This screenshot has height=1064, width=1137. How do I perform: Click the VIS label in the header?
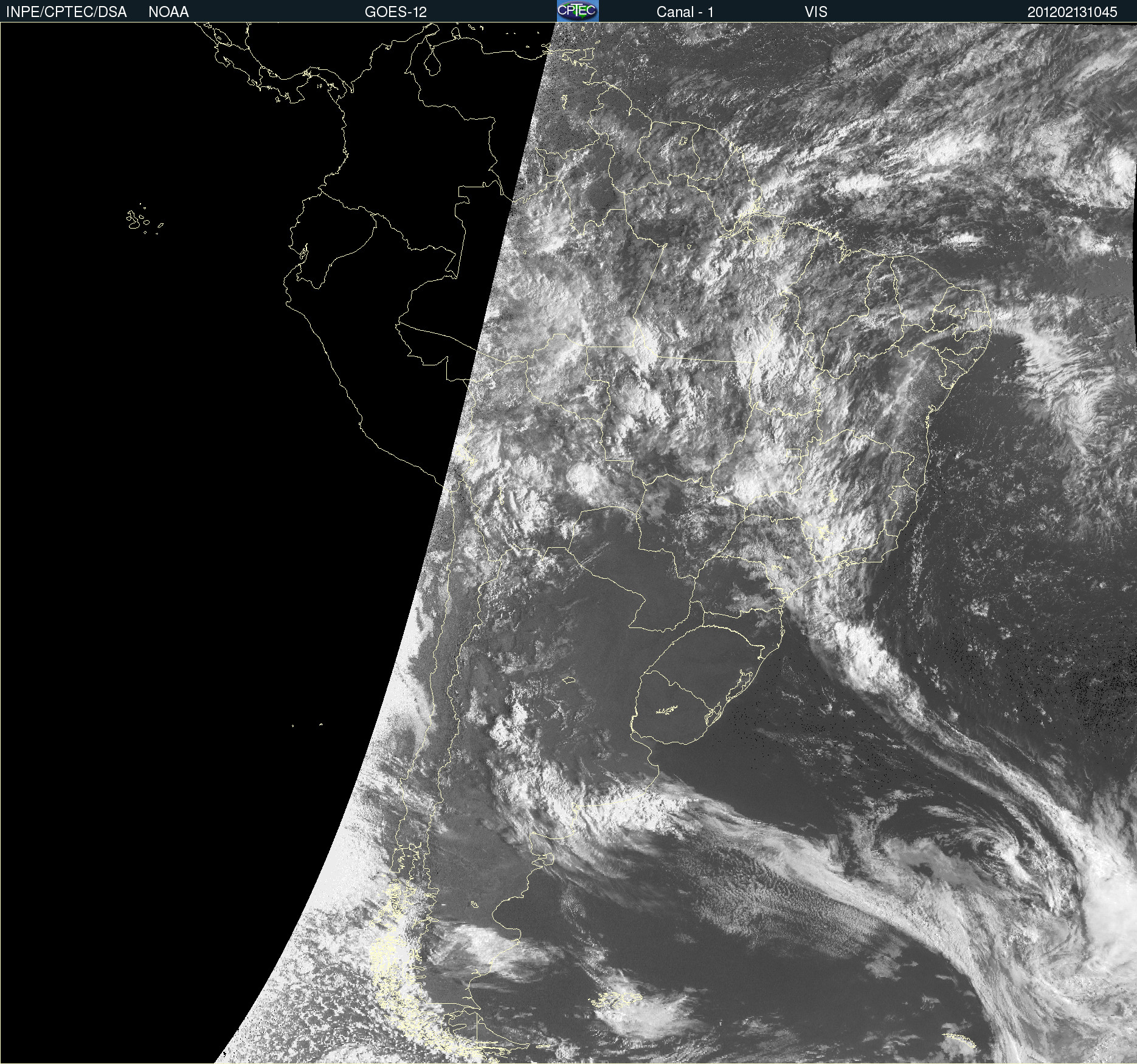pyautogui.click(x=816, y=12)
